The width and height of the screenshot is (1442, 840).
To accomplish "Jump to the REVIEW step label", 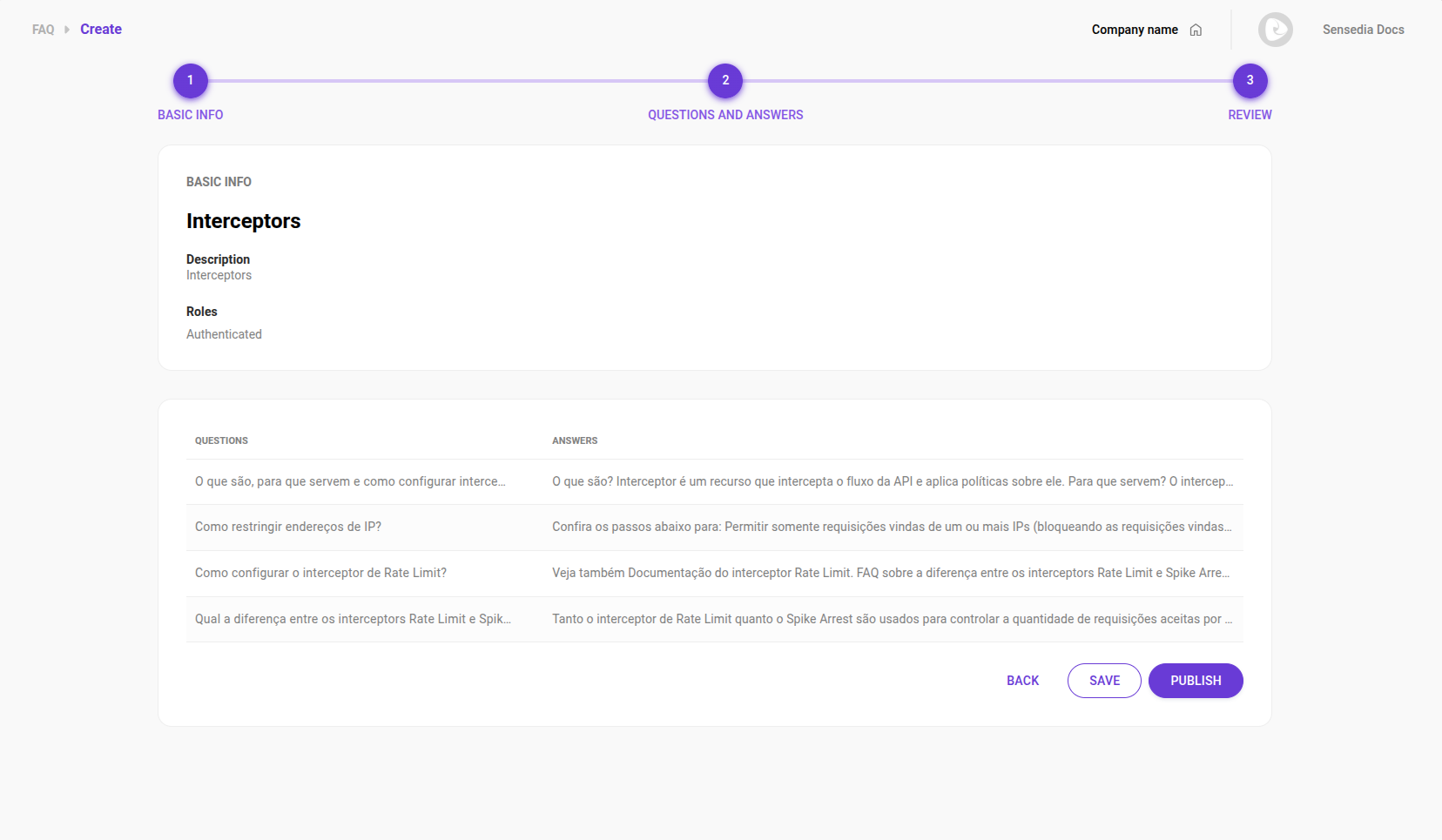I will coord(1250,114).
